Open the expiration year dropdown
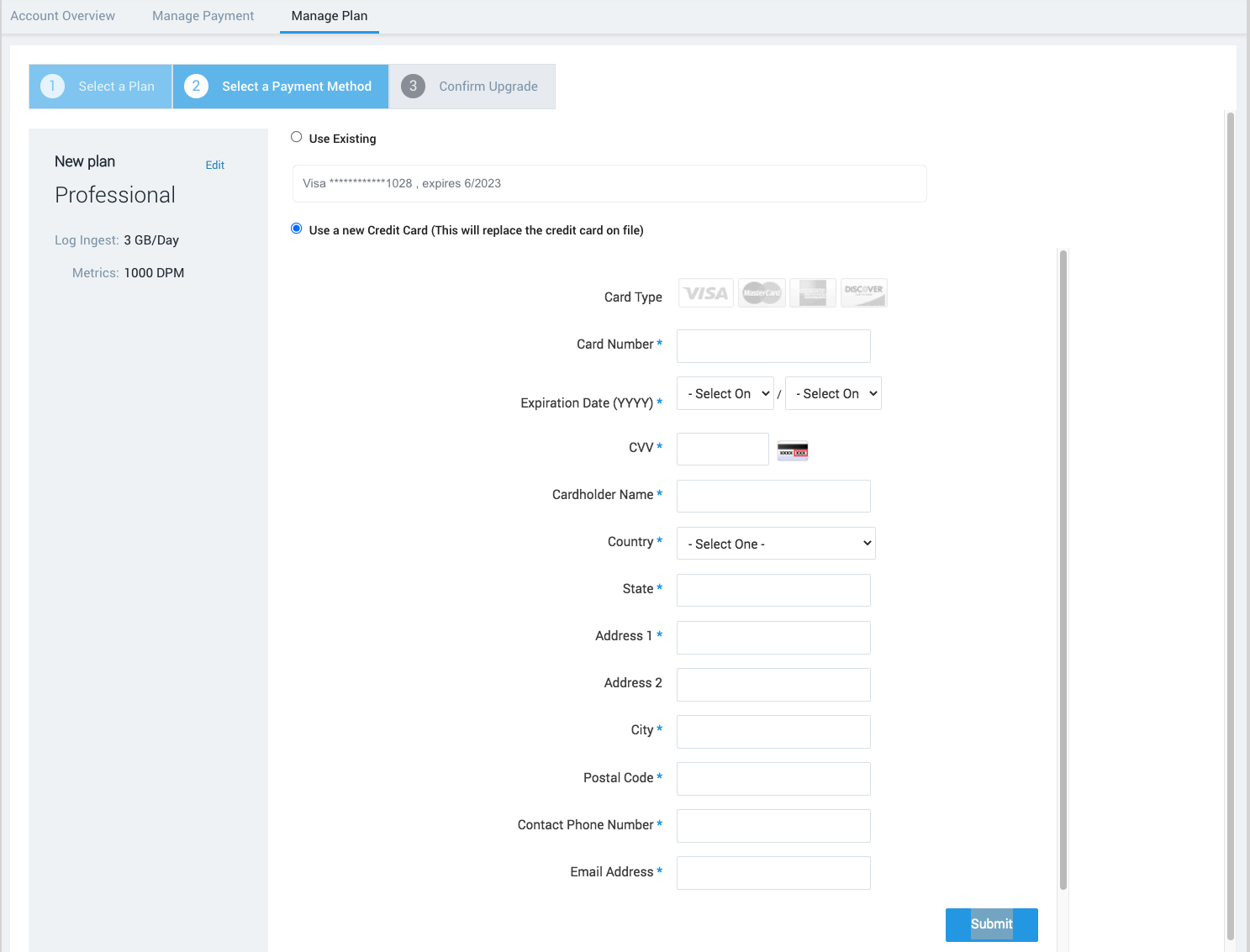Viewport: 1250px width, 952px height. click(832, 392)
